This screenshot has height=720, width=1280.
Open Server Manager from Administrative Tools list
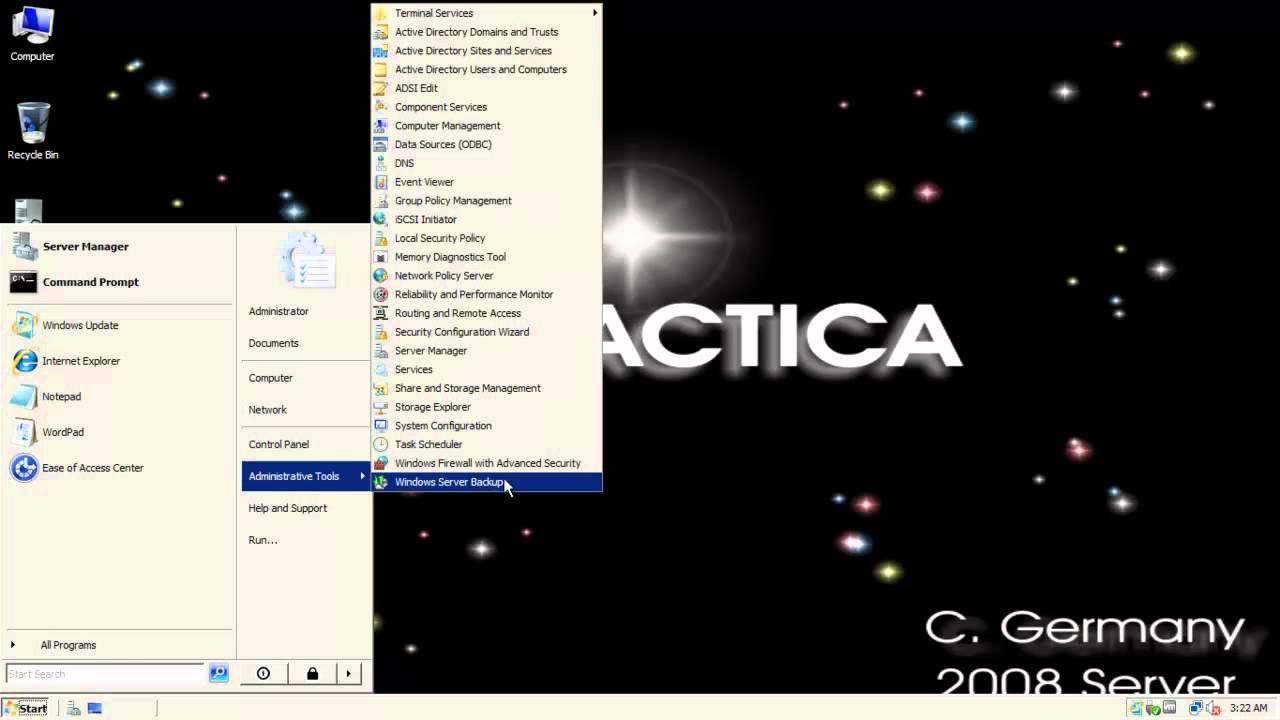(x=487, y=351)
